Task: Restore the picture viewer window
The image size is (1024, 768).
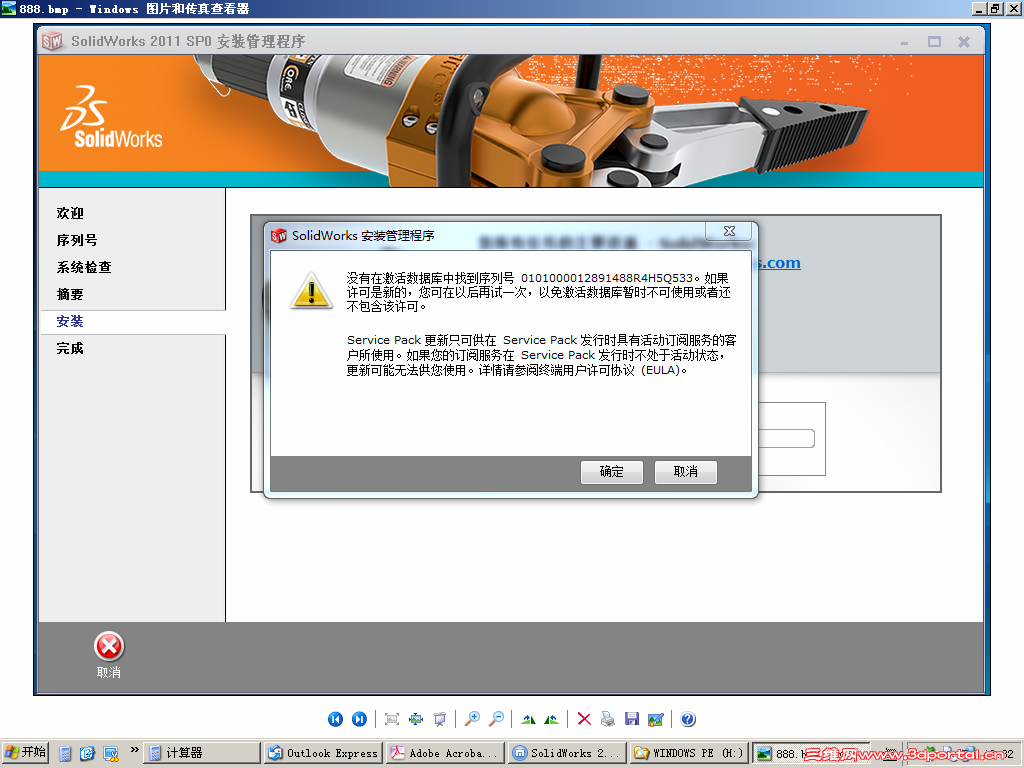Action: [995, 8]
